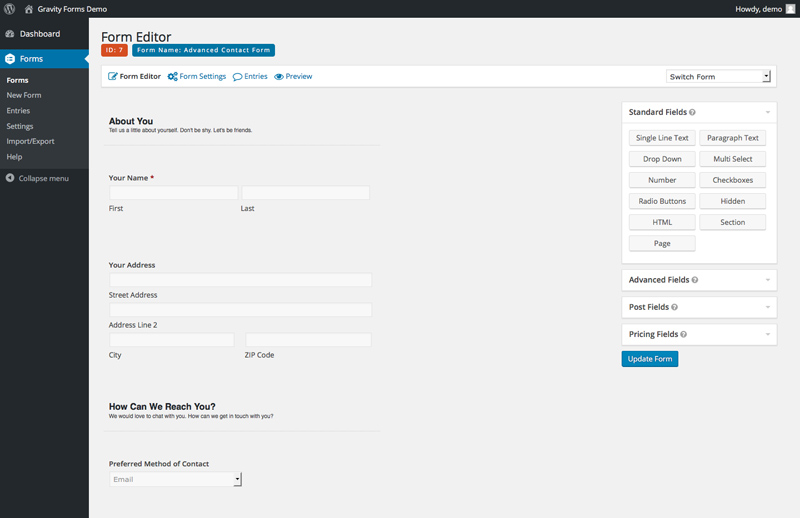The image size is (800, 518).
Task: Open Import/Export in the sidebar
Action: (31, 141)
